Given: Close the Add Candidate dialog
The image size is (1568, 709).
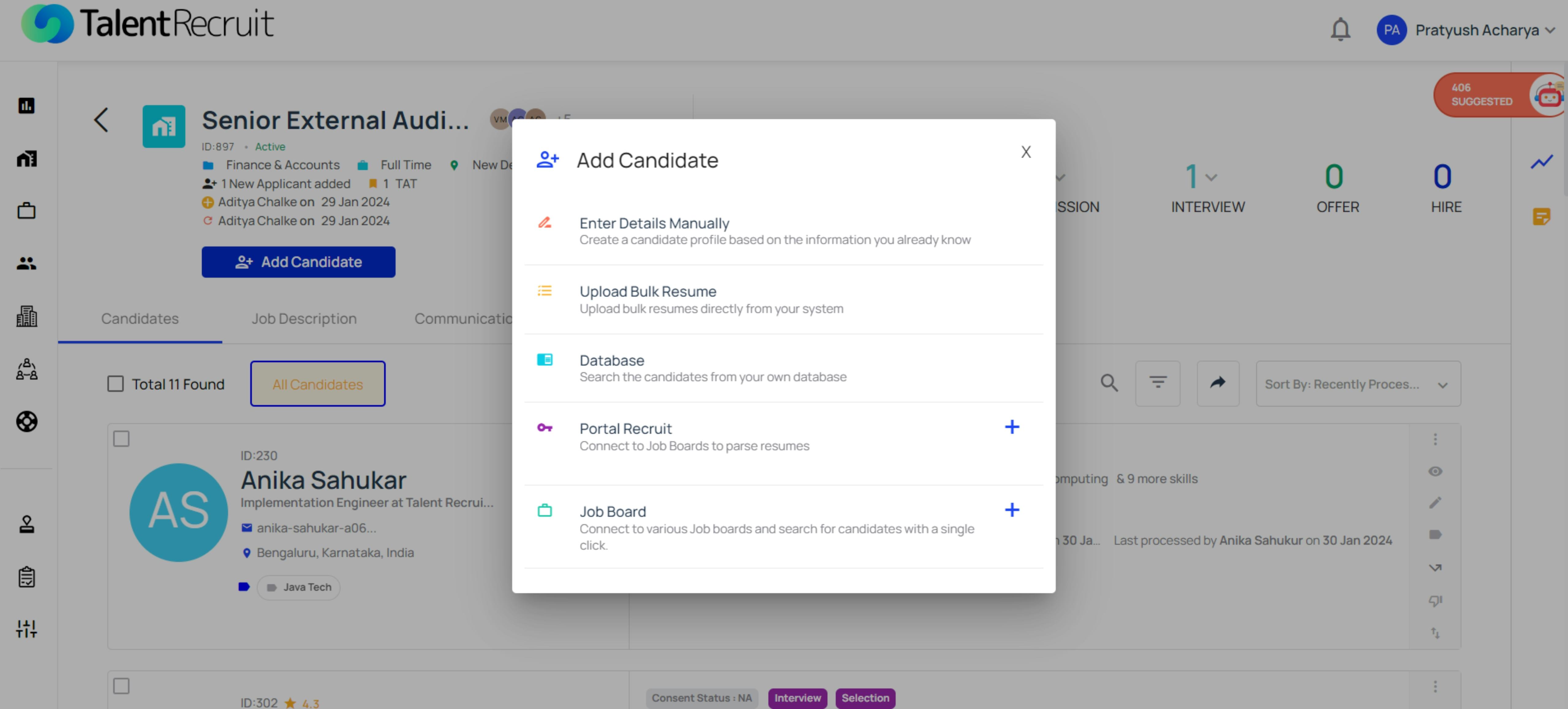Looking at the screenshot, I should tap(1026, 152).
